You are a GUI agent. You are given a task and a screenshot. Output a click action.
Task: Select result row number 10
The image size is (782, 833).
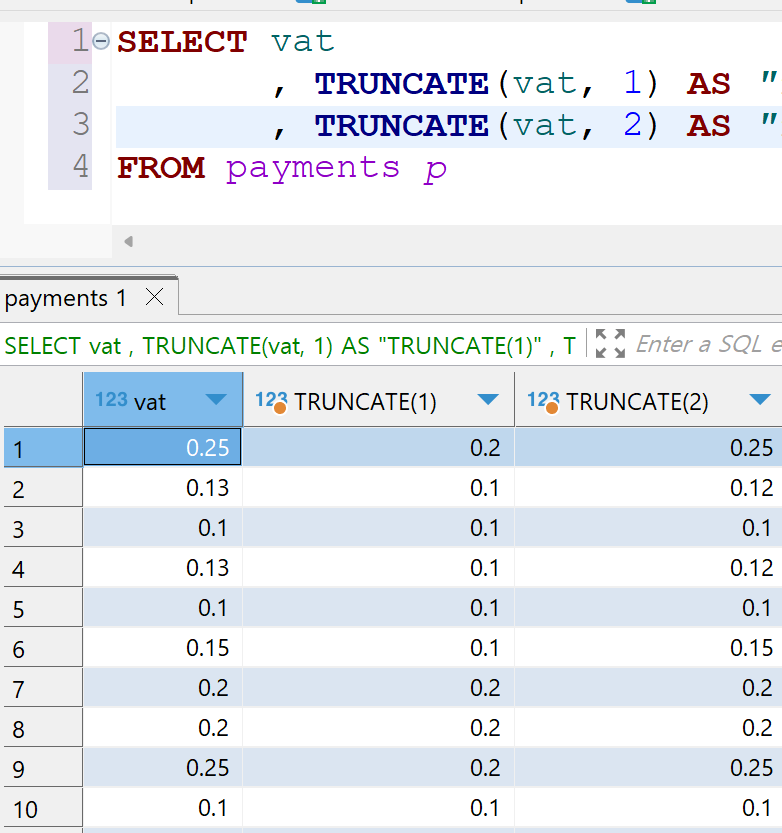click(43, 808)
